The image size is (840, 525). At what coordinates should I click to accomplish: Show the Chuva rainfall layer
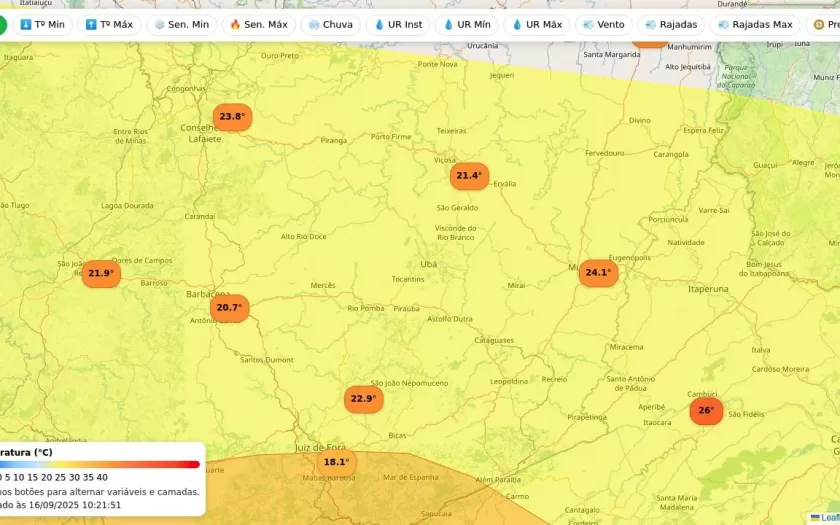(x=331, y=24)
